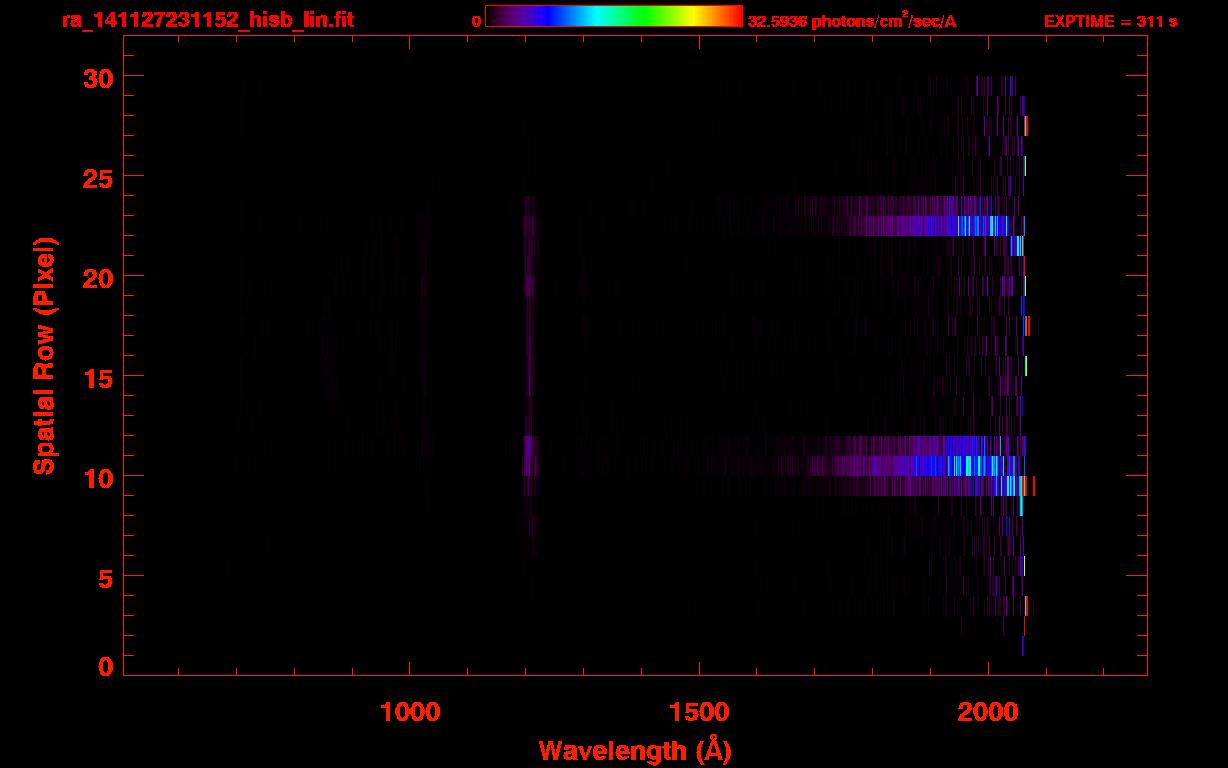Click the x-axis tick label 1000
The width and height of the screenshot is (1228, 768).
410,711
